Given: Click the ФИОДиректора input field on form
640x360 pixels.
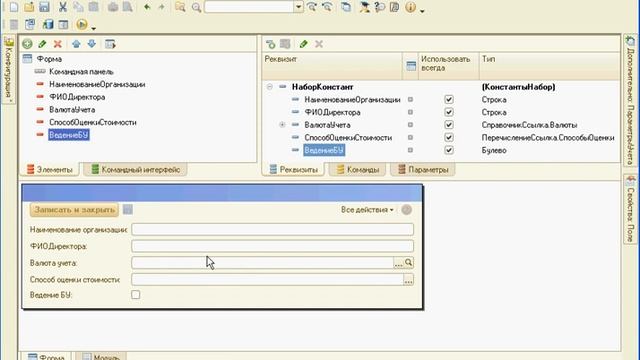Looking at the screenshot, I should point(272,246).
